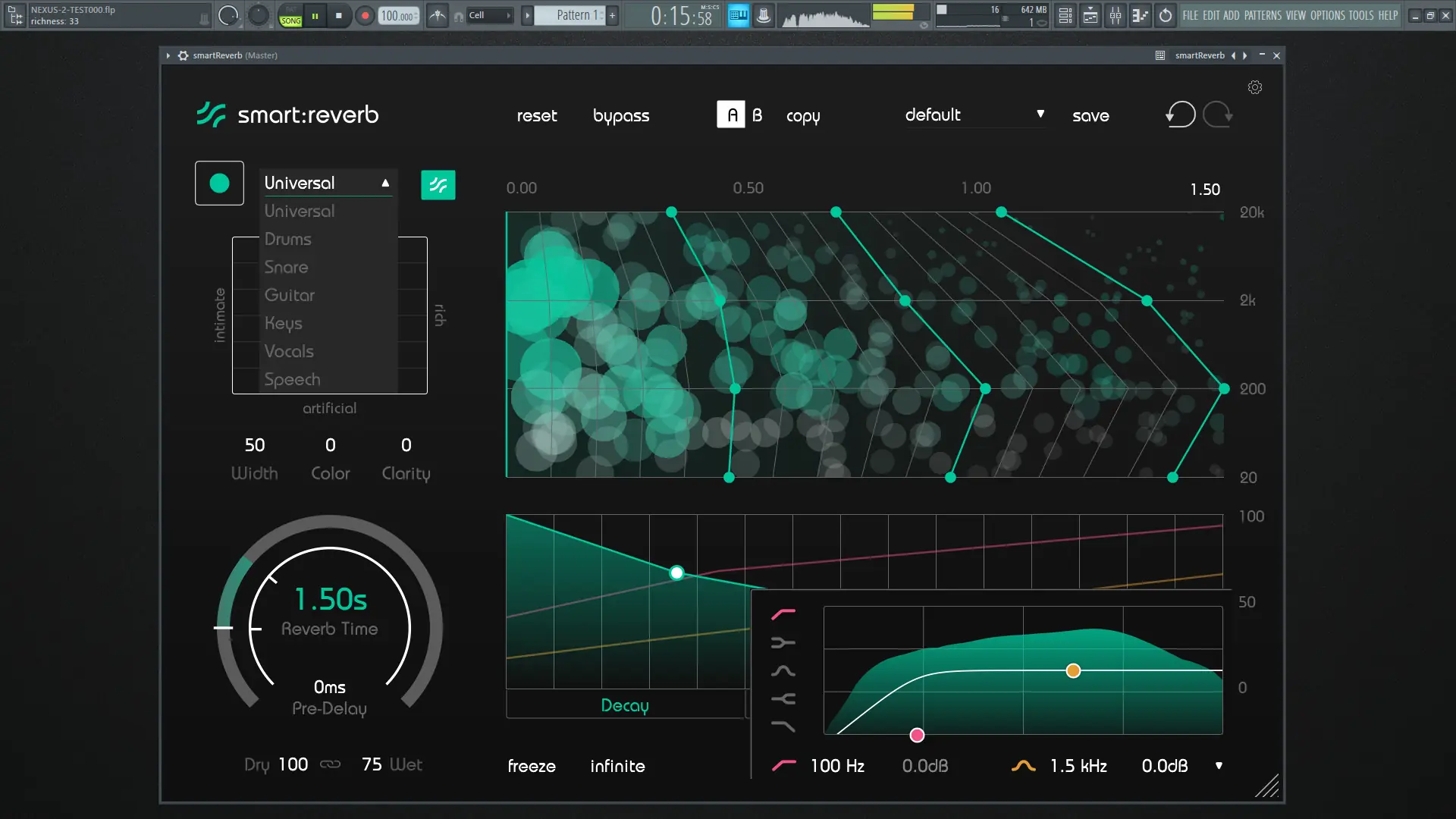The image size is (1456, 819).
Task: Switch to state B
Action: (x=757, y=115)
